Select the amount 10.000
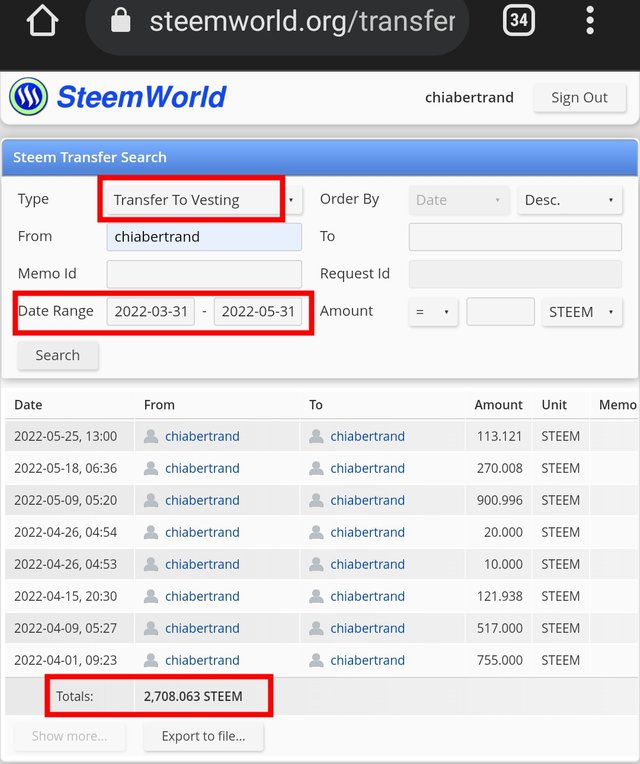Viewport: 640px width, 764px height. point(503,564)
